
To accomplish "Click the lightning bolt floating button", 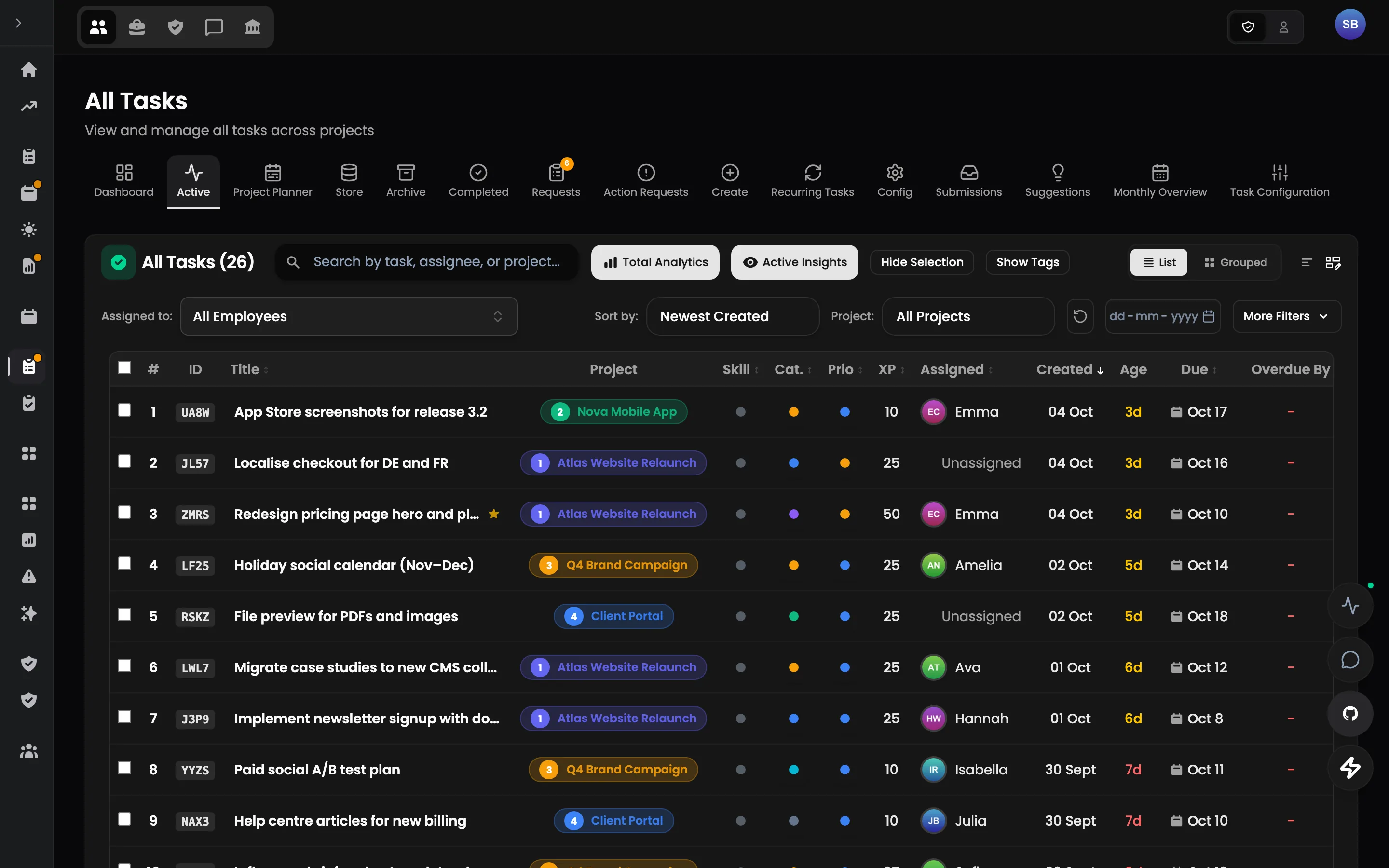I will coord(1350,768).
